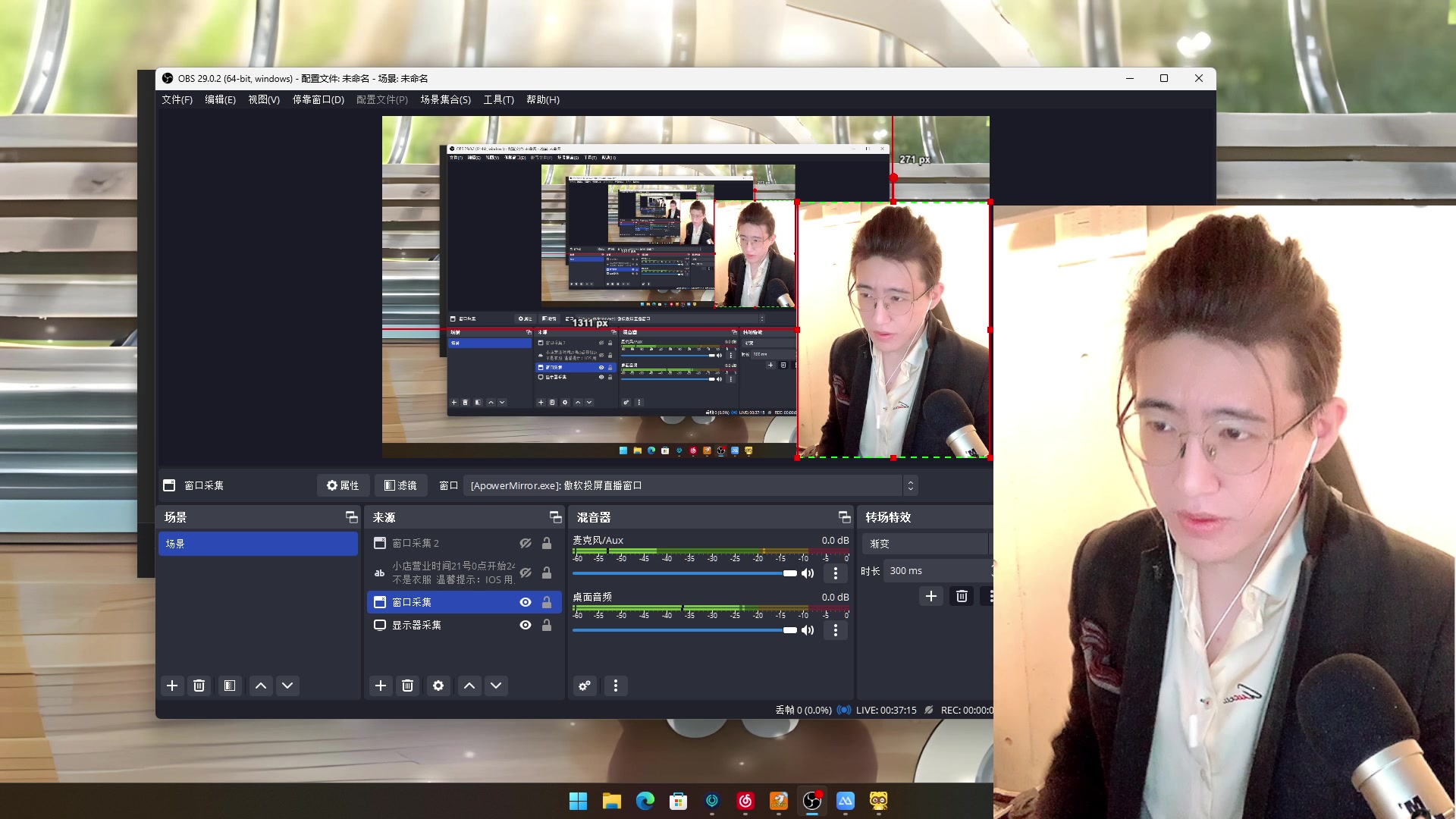The image size is (1456, 819).
Task: Add a new scene with plus icon
Action: point(172,686)
